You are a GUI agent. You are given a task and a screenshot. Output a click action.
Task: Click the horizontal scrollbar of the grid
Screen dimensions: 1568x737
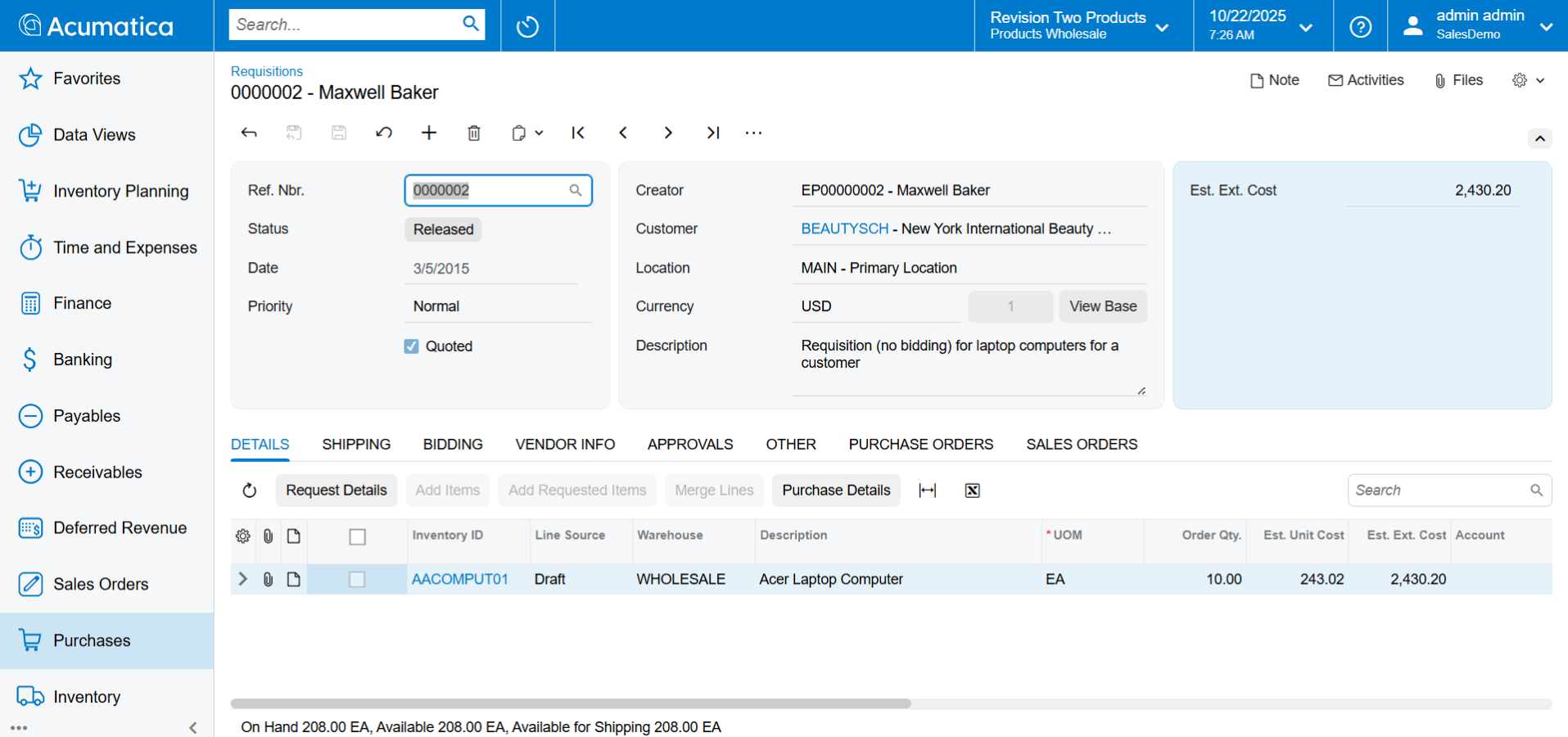pos(571,703)
